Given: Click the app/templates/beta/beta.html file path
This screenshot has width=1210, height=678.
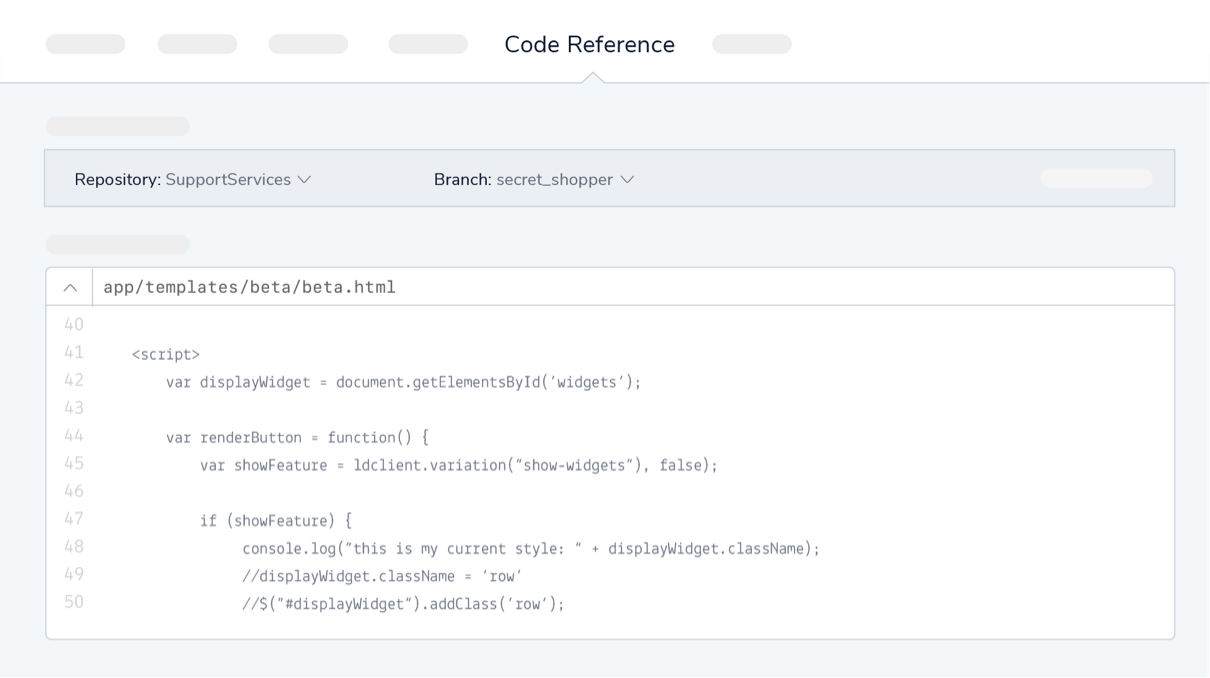Looking at the screenshot, I should click(247, 287).
